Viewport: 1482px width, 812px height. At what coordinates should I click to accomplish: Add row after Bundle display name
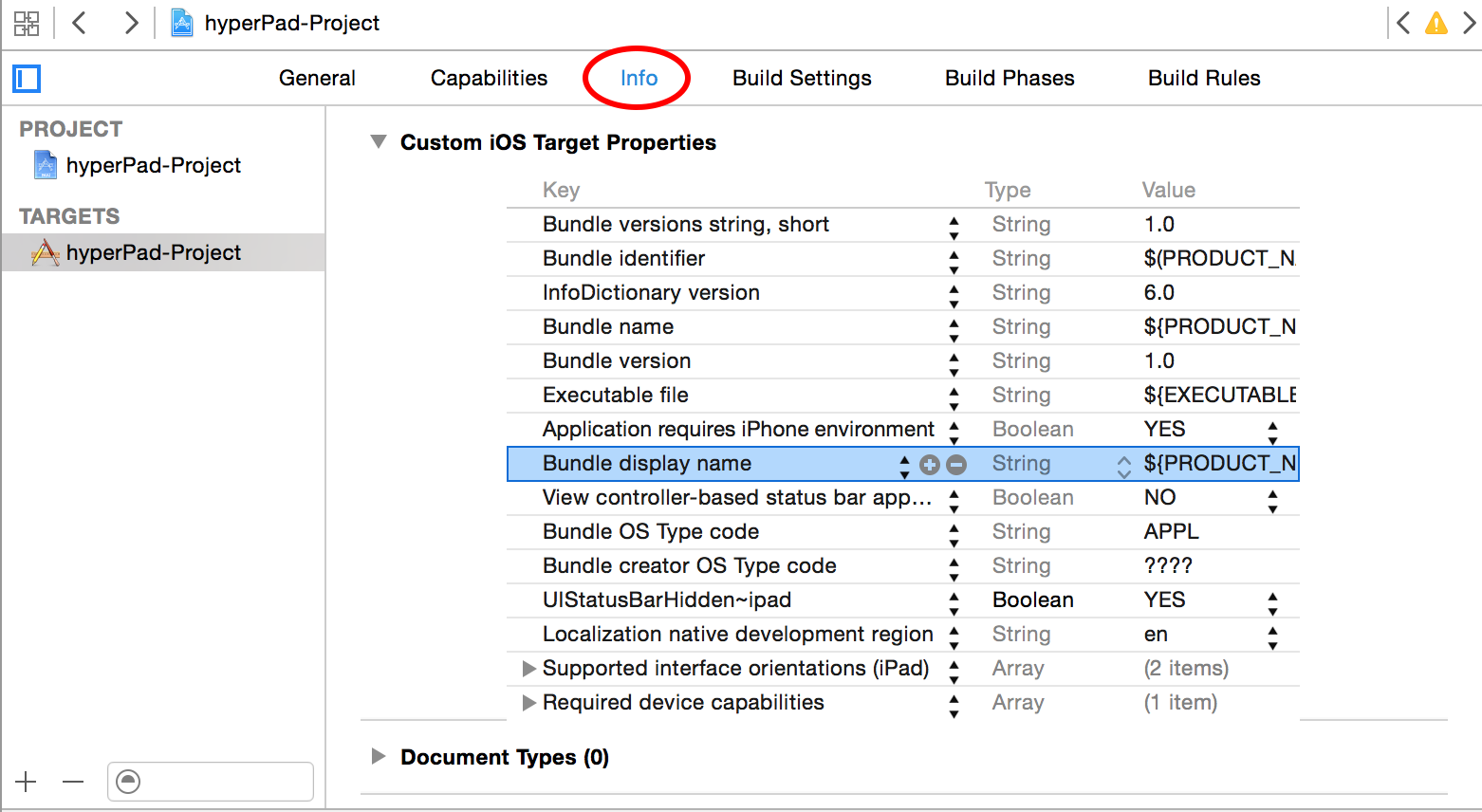[x=930, y=464]
